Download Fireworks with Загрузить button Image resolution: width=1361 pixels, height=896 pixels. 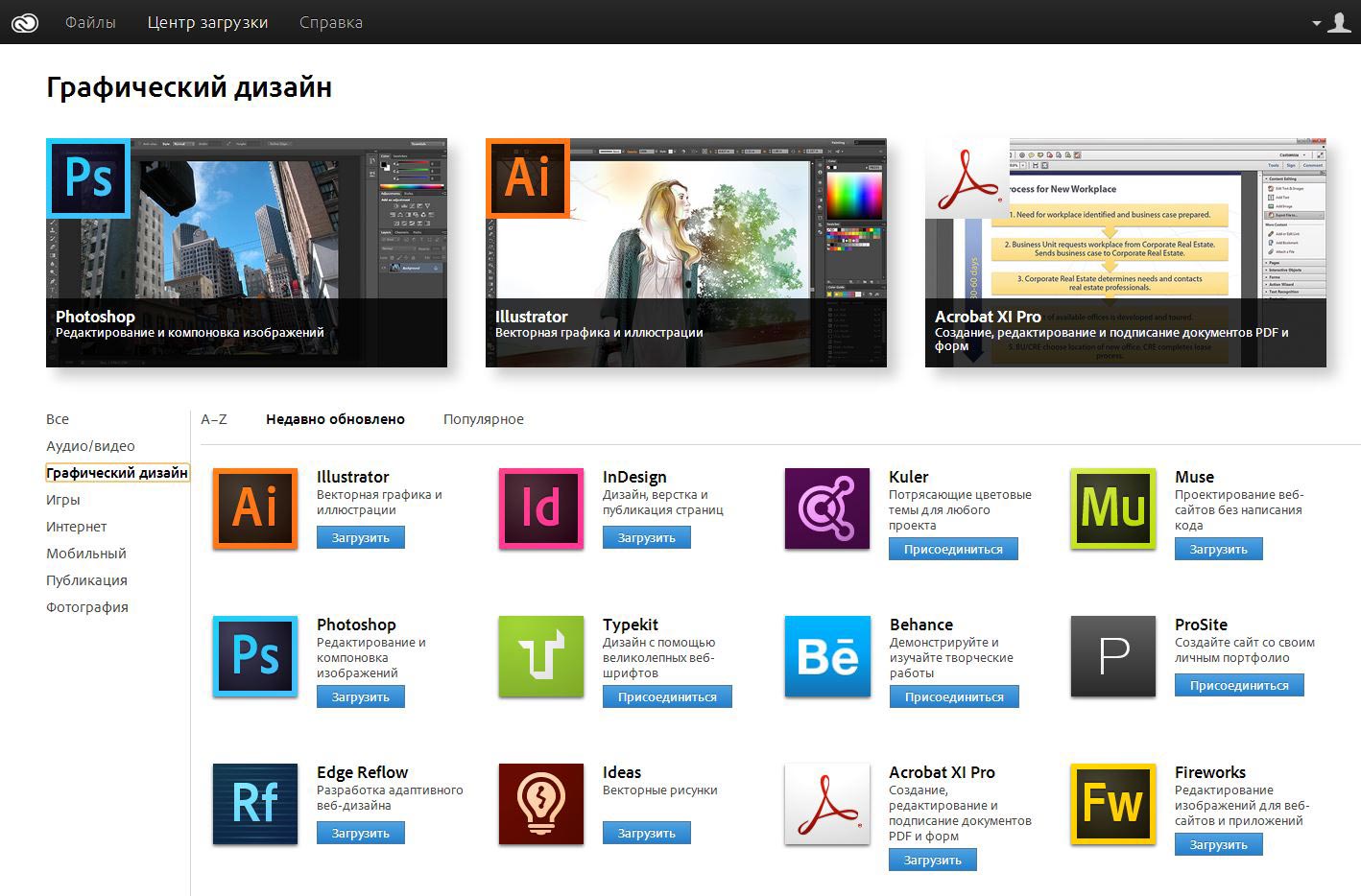(x=1219, y=845)
